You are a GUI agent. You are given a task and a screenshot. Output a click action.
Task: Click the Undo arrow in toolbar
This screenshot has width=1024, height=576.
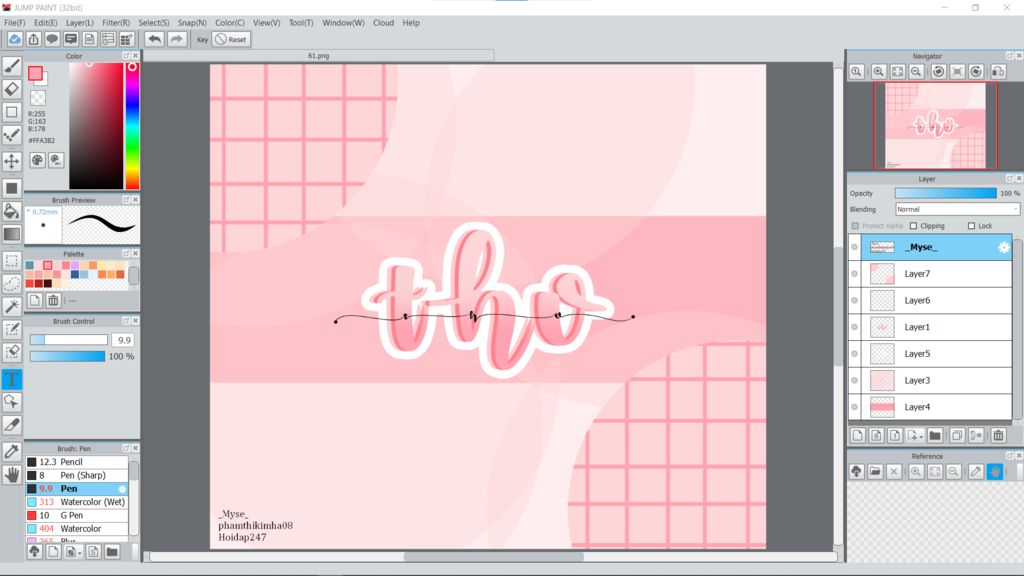(x=154, y=39)
